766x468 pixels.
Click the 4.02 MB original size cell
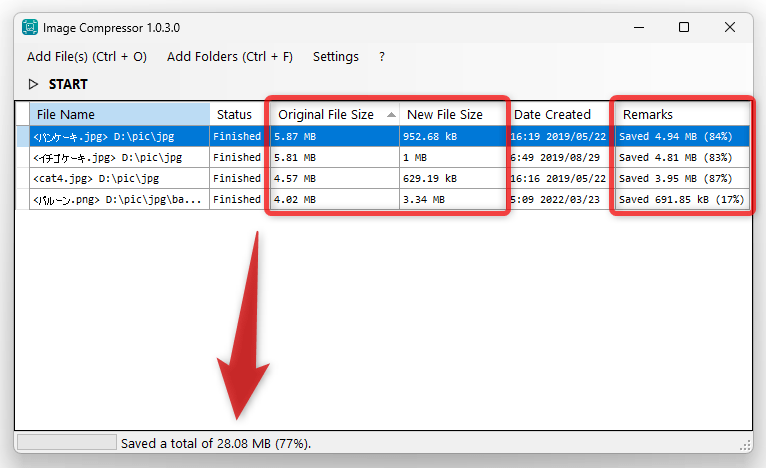tap(335, 199)
